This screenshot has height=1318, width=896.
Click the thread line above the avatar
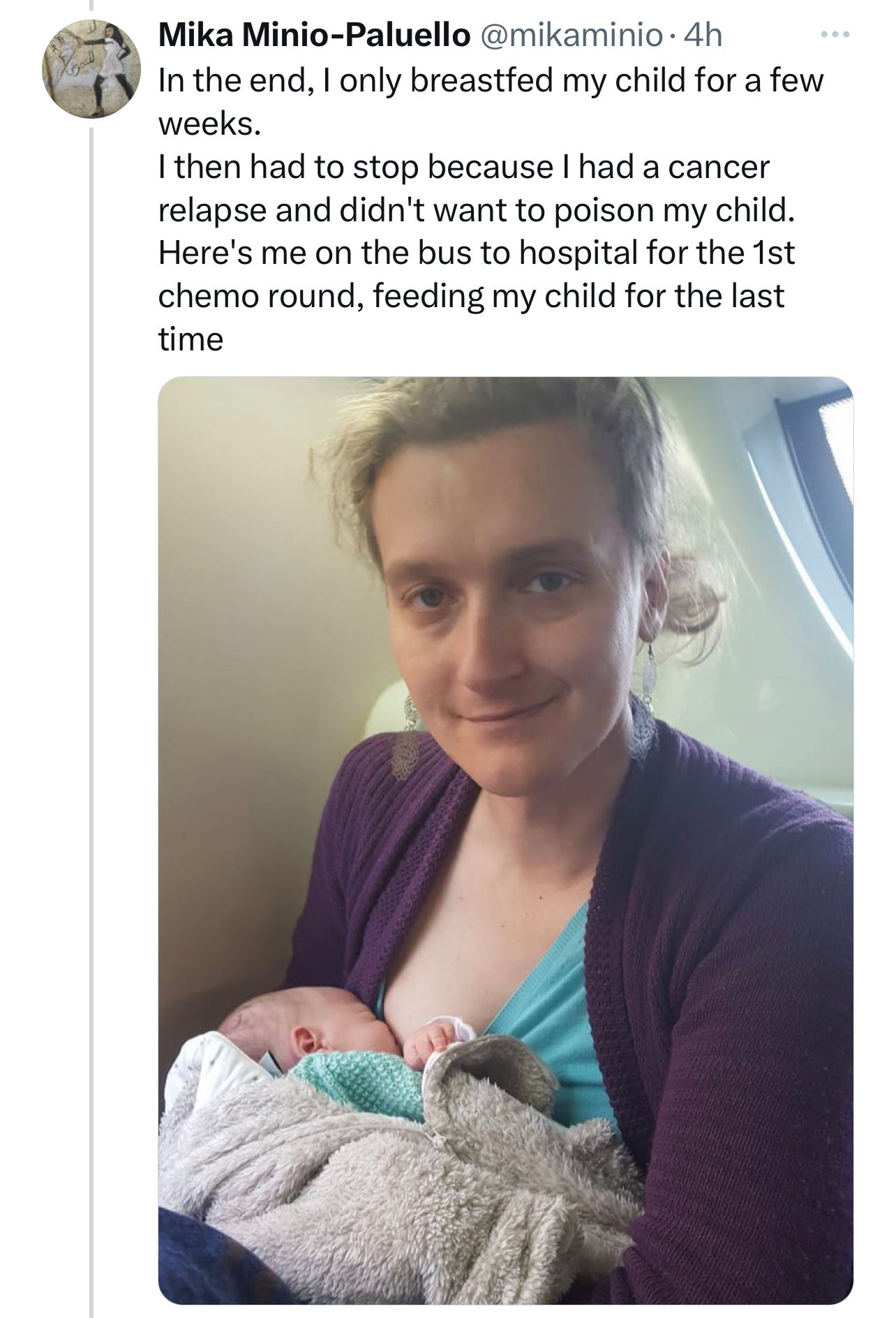coord(92,6)
